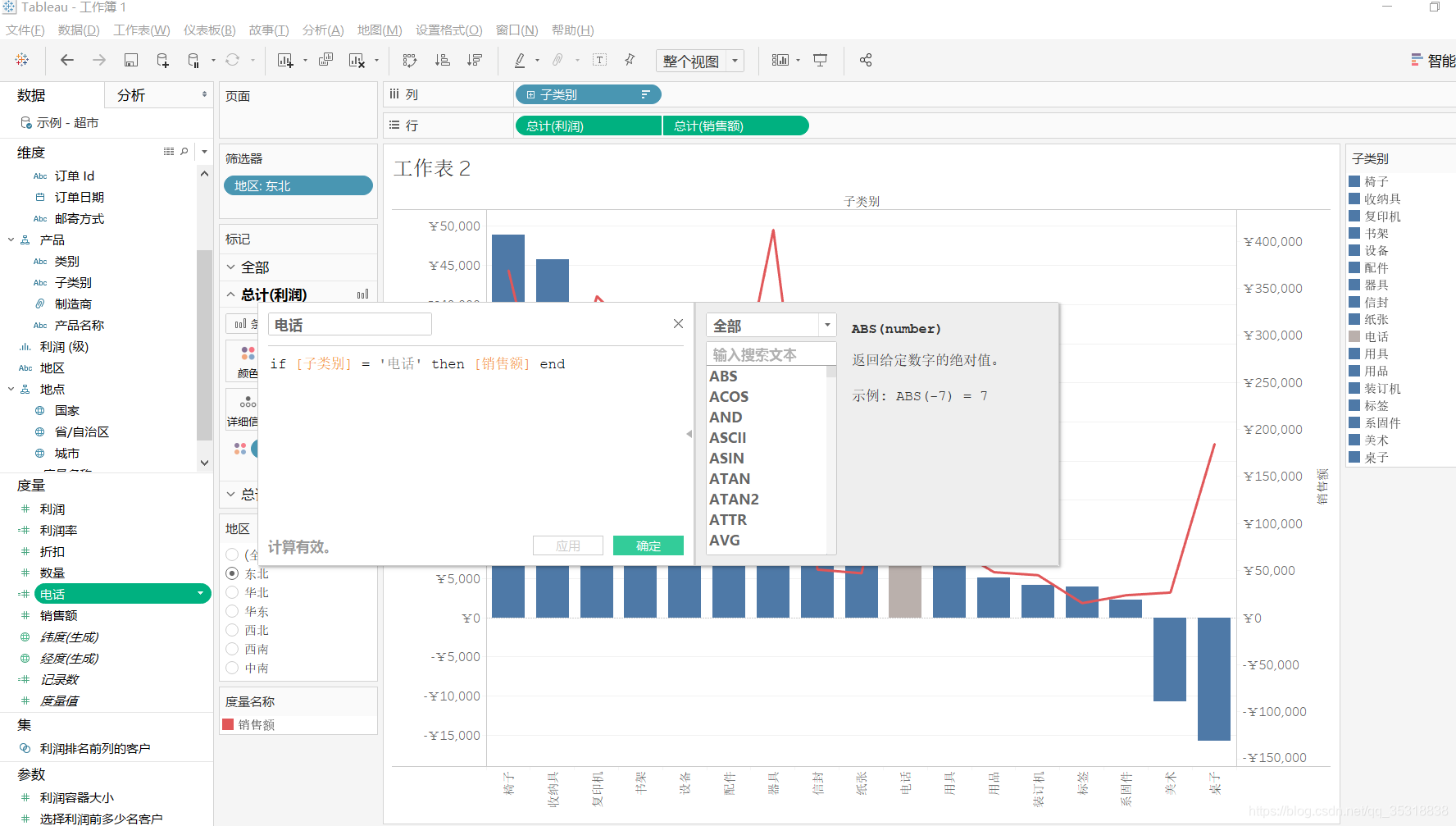Click the 总计(销售额) pill on rows shelf
Screen dimensions: 1456x826
pyautogui.click(x=736, y=125)
